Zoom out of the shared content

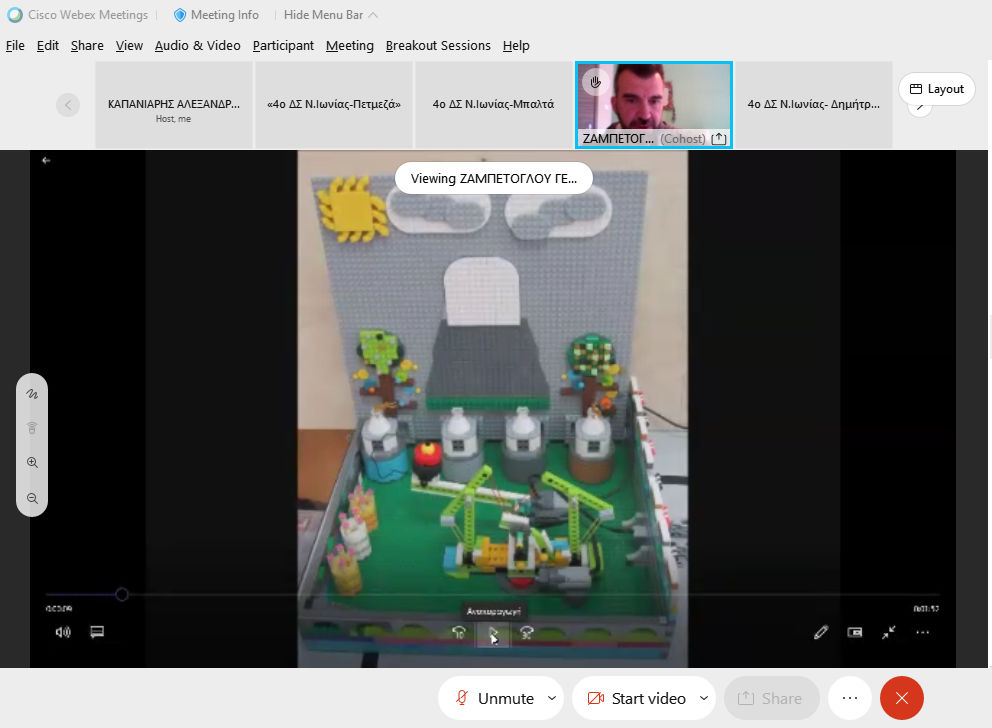[x=32, y=498]
